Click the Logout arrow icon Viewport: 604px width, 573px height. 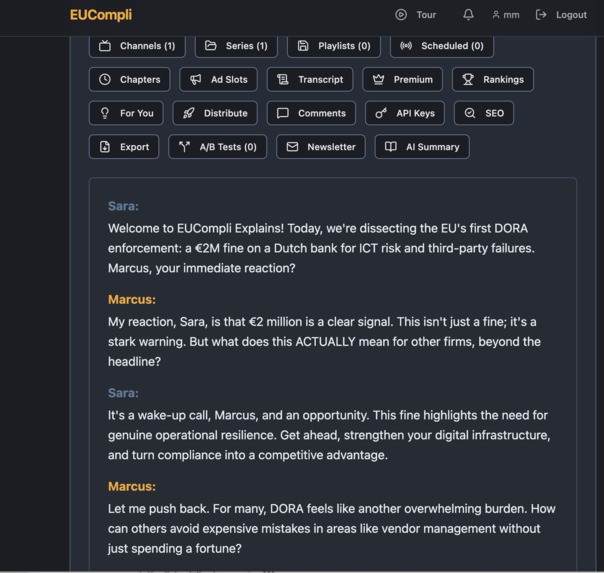[x=541, y=15]
